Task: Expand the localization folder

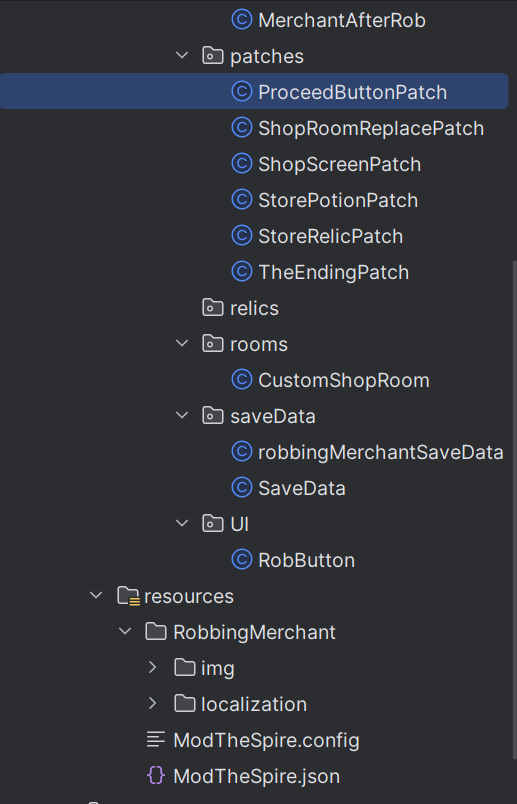Action: [x=152, y=704]
